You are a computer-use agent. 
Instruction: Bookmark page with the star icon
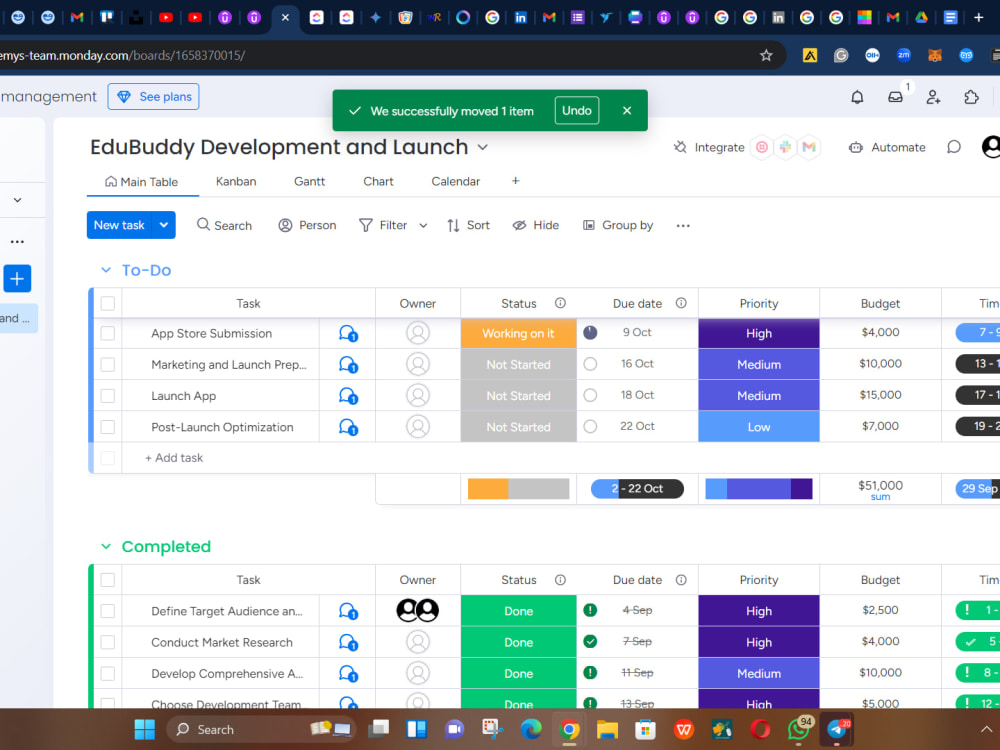point(766,55)
